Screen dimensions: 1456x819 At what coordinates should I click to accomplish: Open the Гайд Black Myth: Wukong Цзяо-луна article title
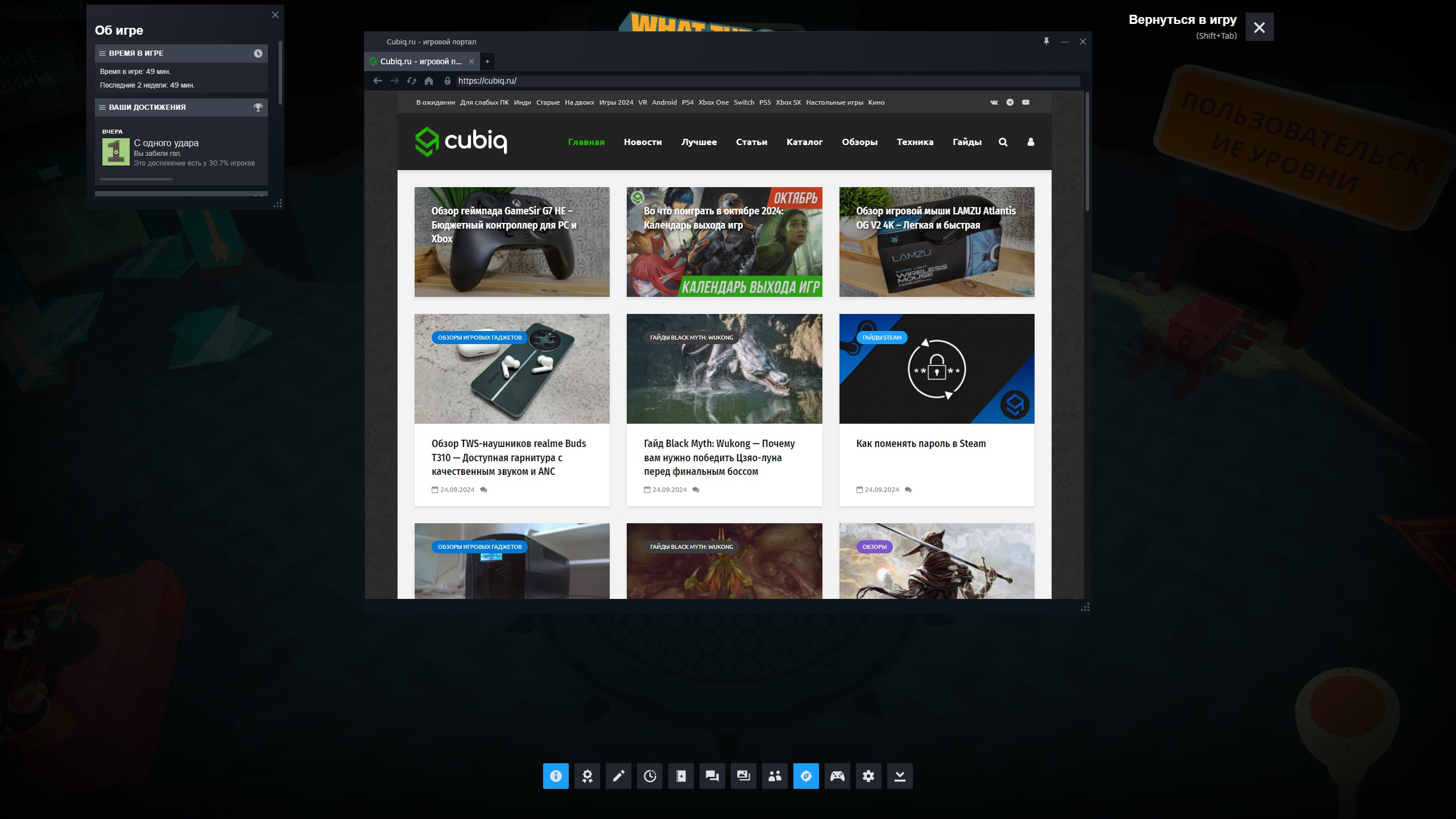(x=719, y=457)
